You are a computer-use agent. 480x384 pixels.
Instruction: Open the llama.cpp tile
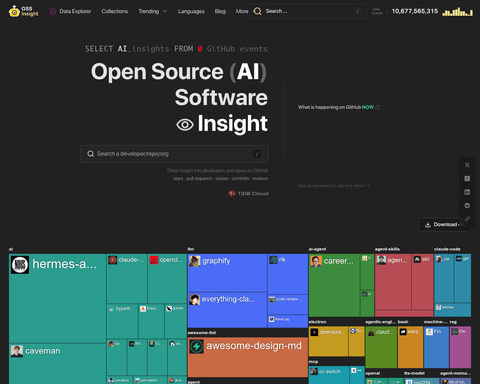click(288, 321)
